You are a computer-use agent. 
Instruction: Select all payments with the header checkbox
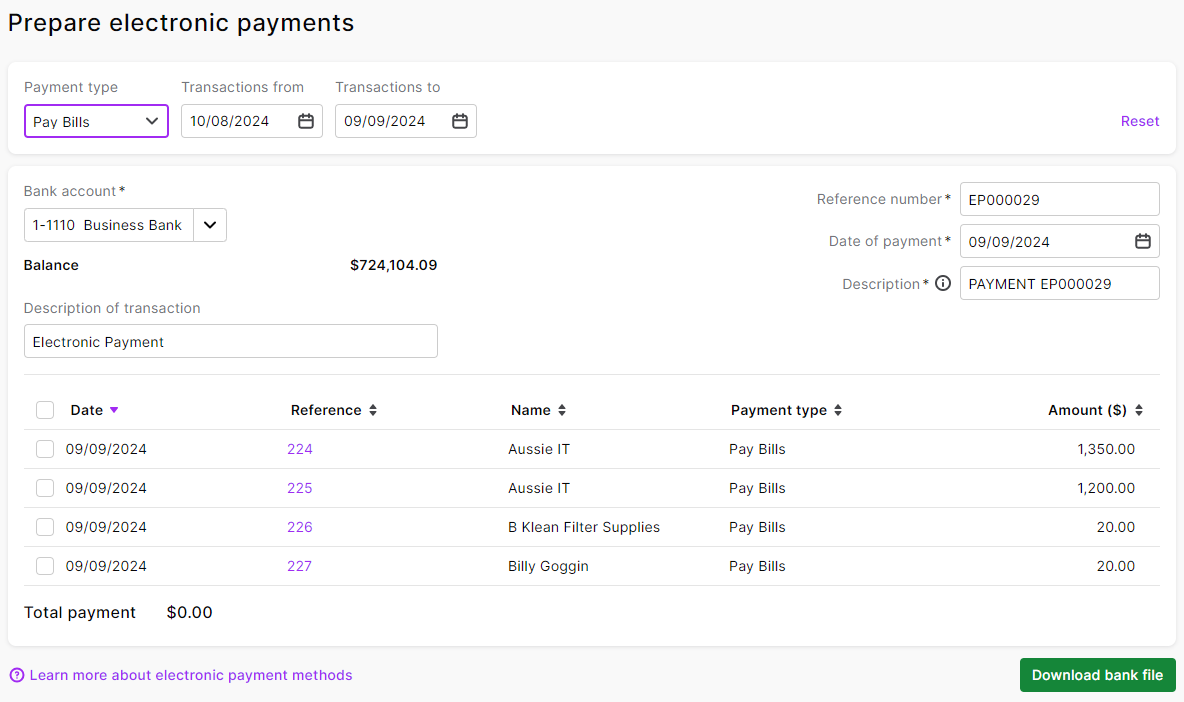click(x=44, y=410)
